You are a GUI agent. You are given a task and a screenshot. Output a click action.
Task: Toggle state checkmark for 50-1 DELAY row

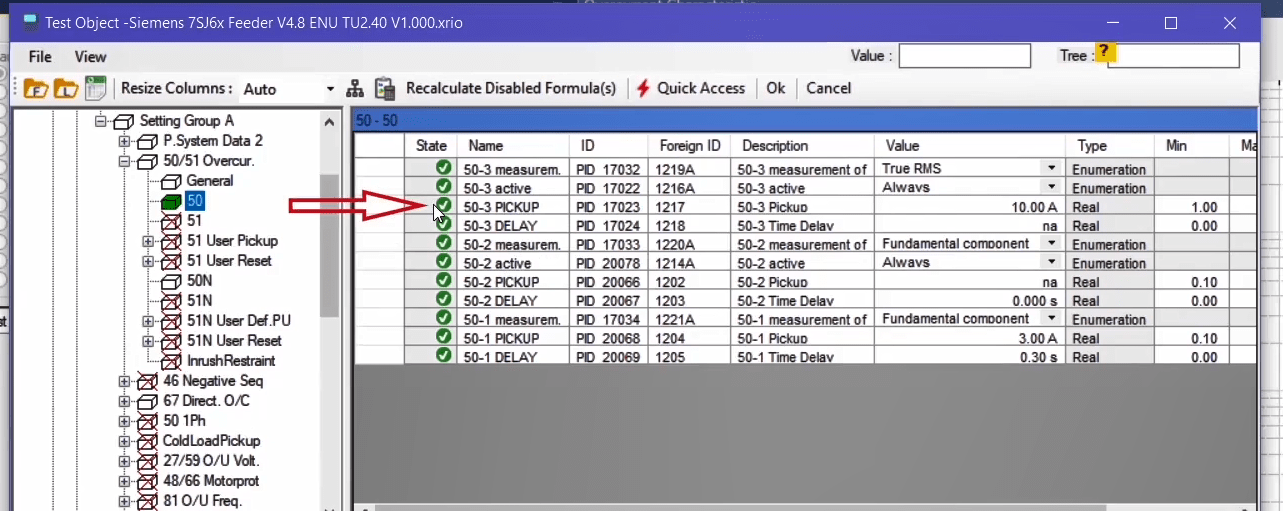tap(443, 357)
